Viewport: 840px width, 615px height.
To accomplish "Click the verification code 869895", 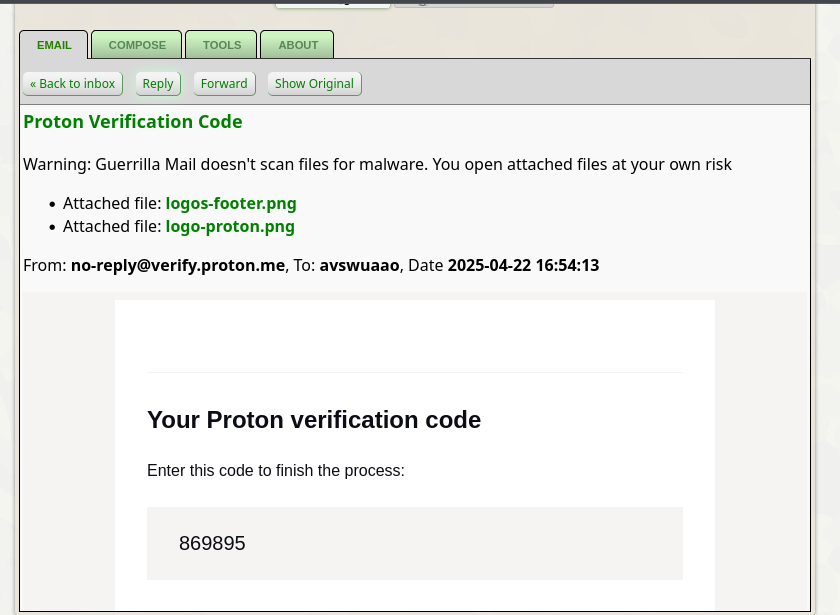I will [x=212, y=543].
